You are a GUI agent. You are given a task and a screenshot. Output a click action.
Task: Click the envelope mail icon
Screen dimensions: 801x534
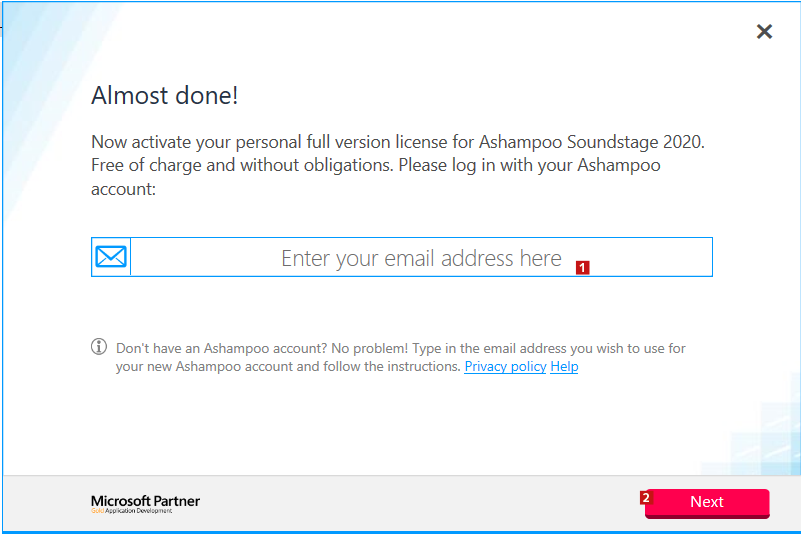click(x=111, y=257)
